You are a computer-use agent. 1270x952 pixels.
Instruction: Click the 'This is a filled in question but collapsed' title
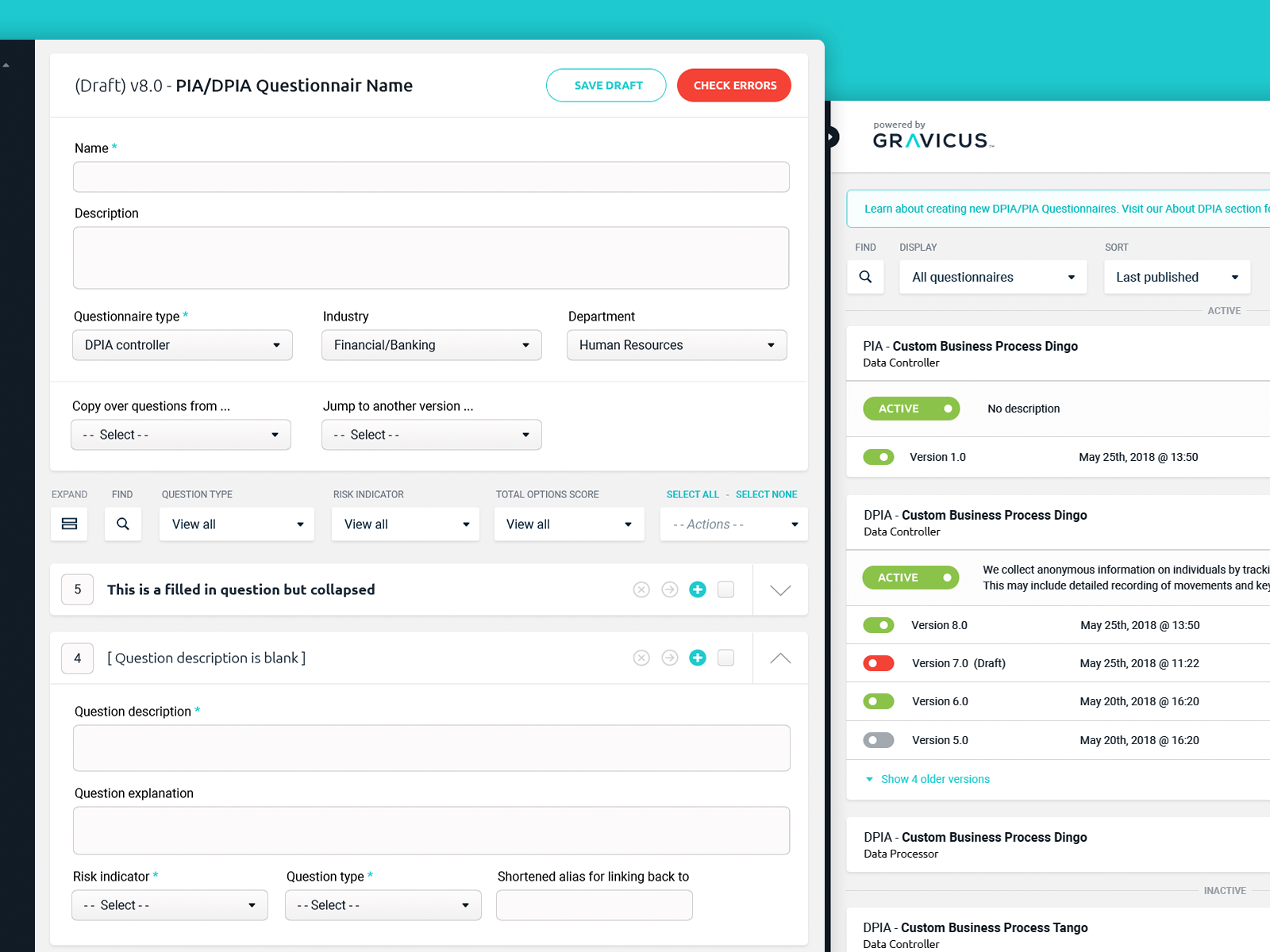[241, 589]
